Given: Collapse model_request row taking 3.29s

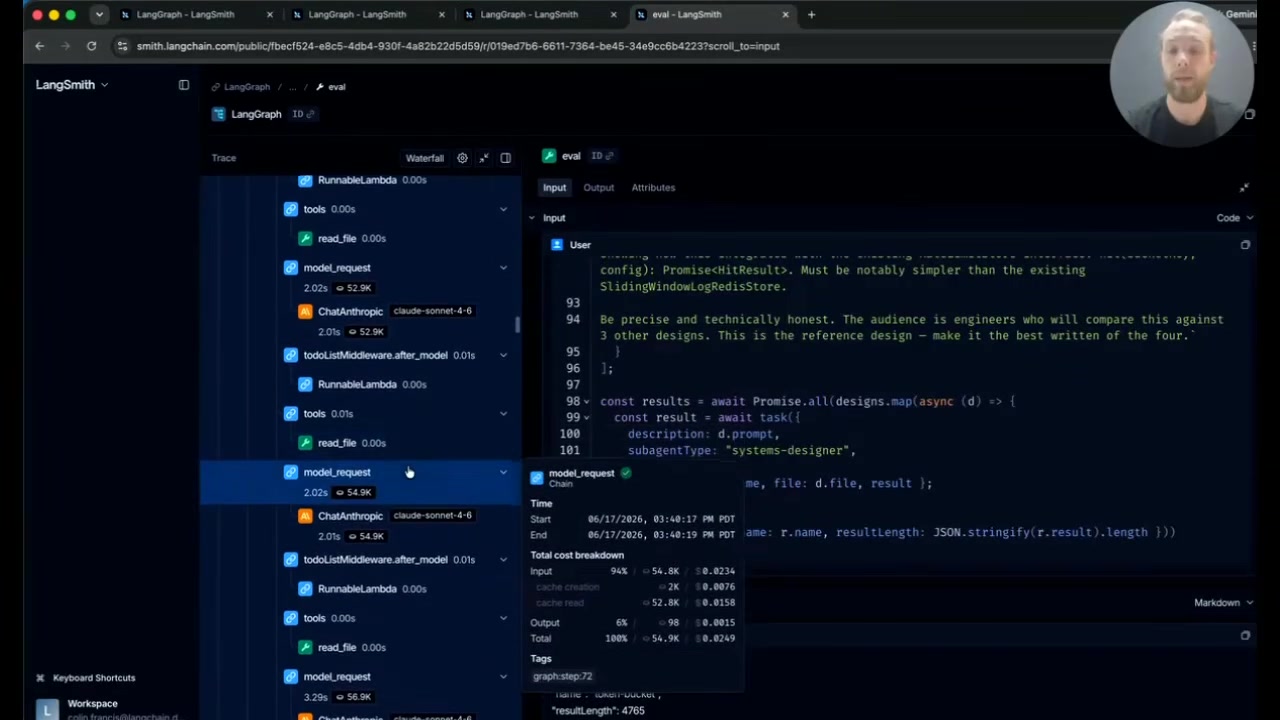Looking at the screenshot, I should point(503,677).
